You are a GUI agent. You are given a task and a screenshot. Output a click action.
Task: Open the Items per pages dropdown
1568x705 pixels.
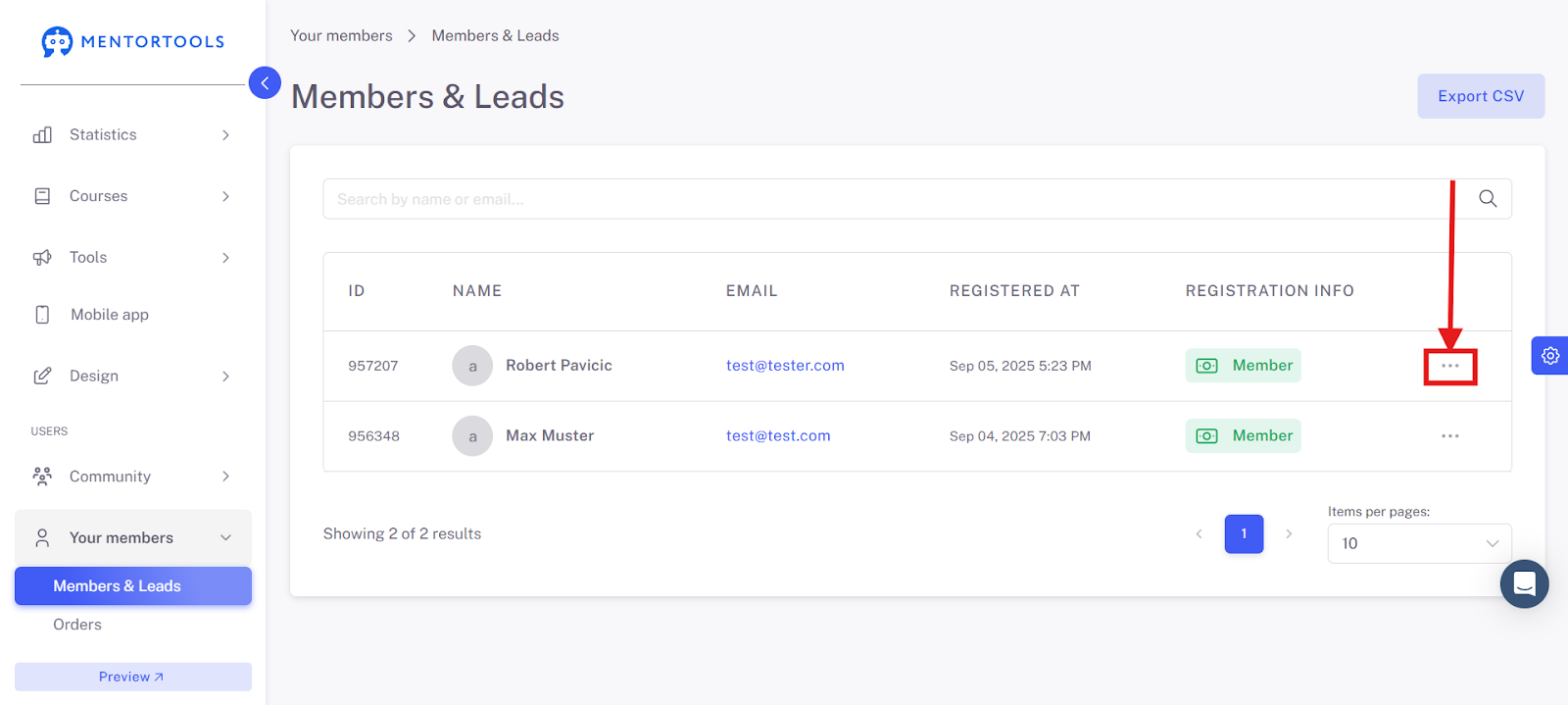1419,543
